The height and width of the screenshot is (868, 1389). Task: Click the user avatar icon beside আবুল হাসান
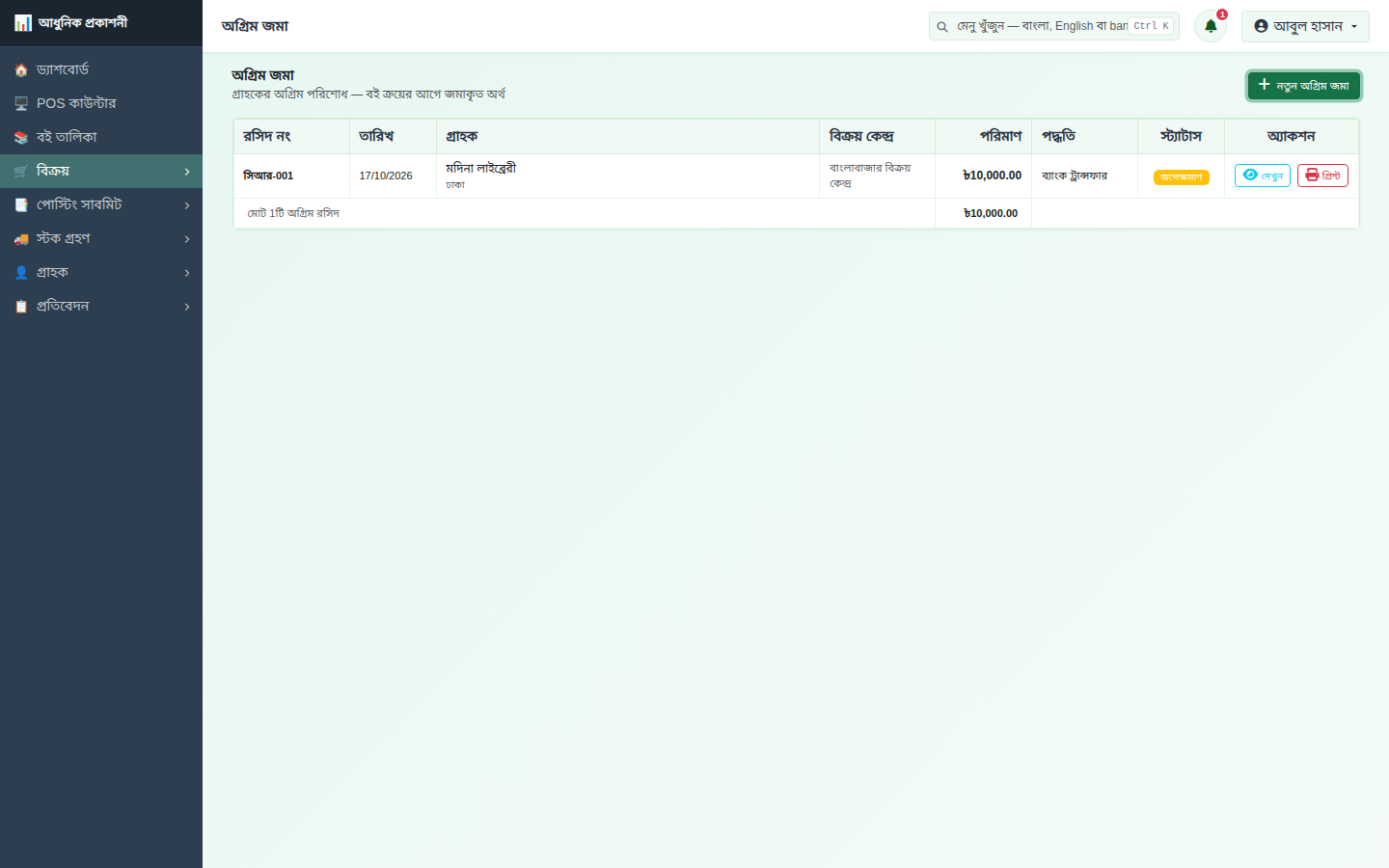pos(1261,26)
